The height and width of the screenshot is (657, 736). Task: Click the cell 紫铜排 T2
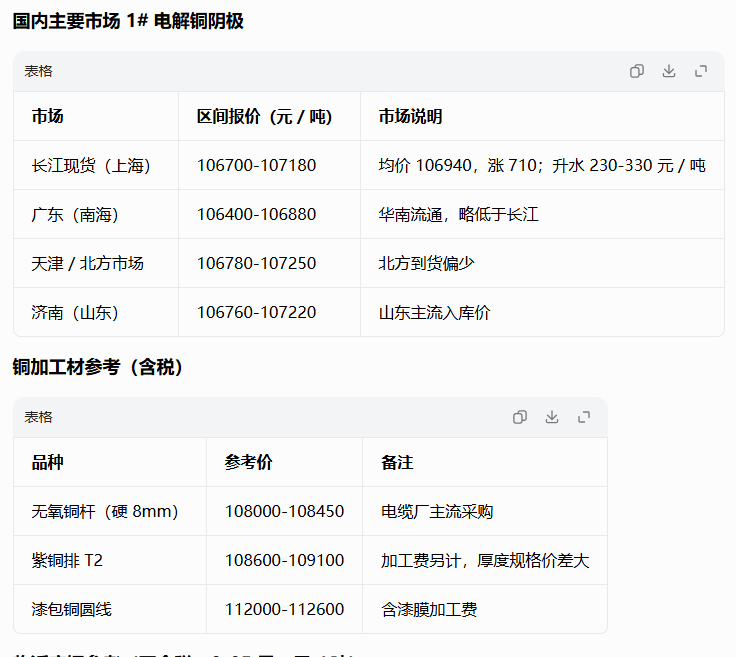67,560
